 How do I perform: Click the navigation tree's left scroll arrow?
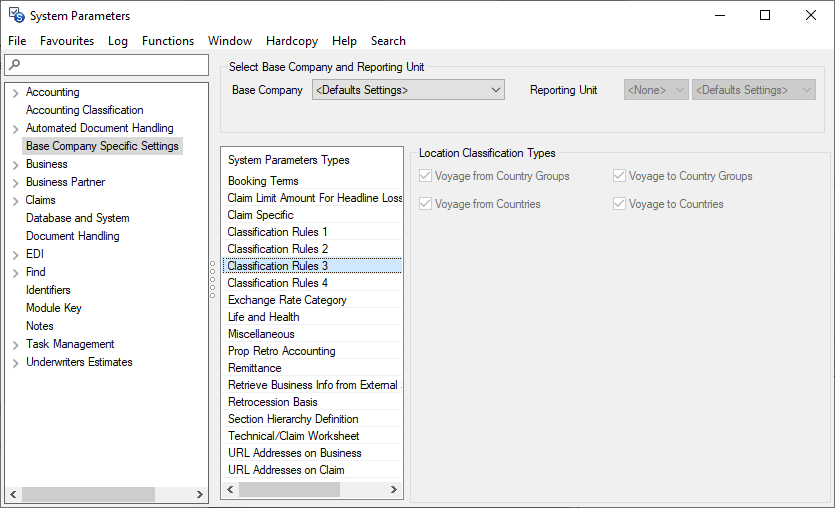(12, 494)
